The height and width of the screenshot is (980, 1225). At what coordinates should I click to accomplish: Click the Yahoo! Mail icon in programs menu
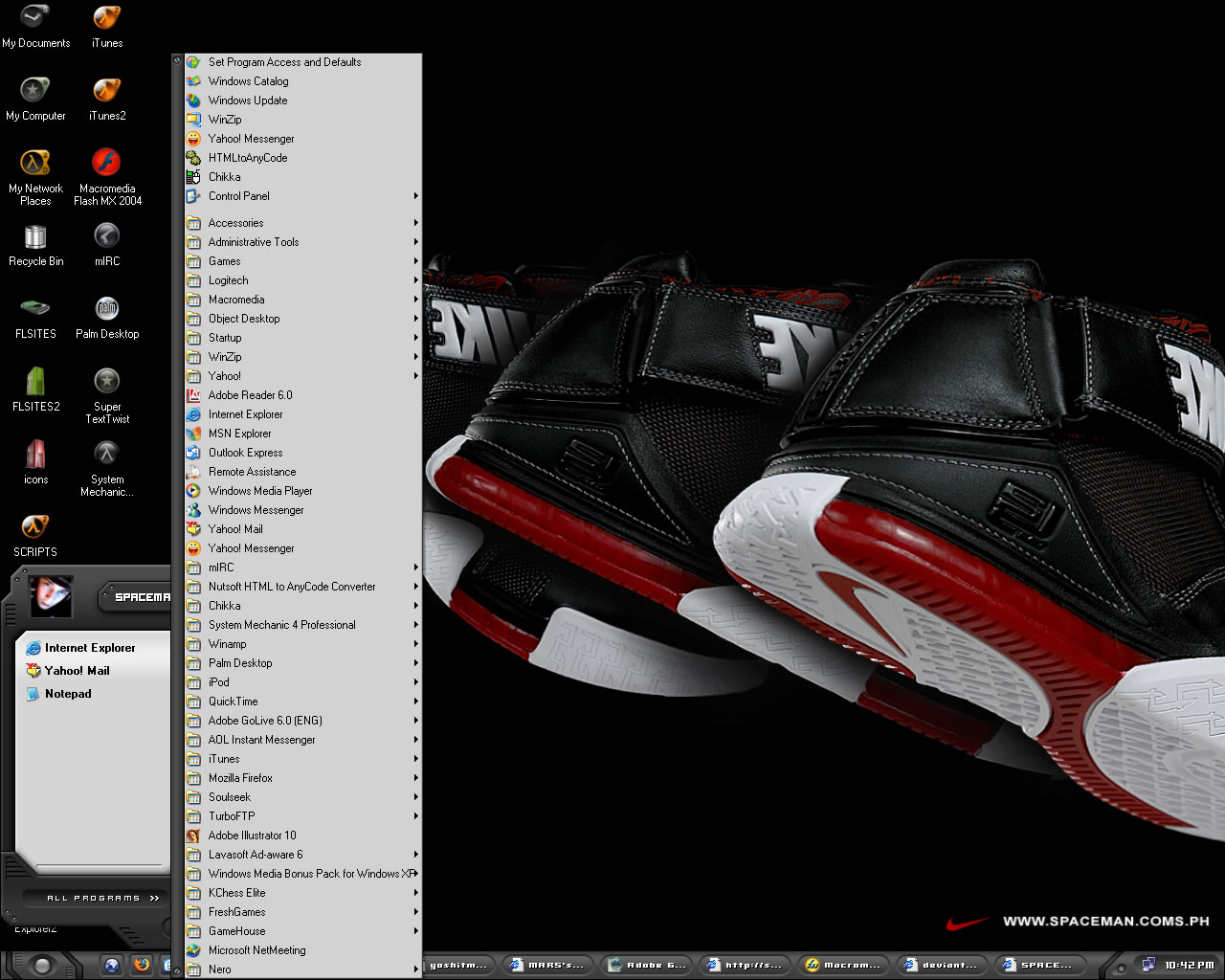(x=193, y=529)
